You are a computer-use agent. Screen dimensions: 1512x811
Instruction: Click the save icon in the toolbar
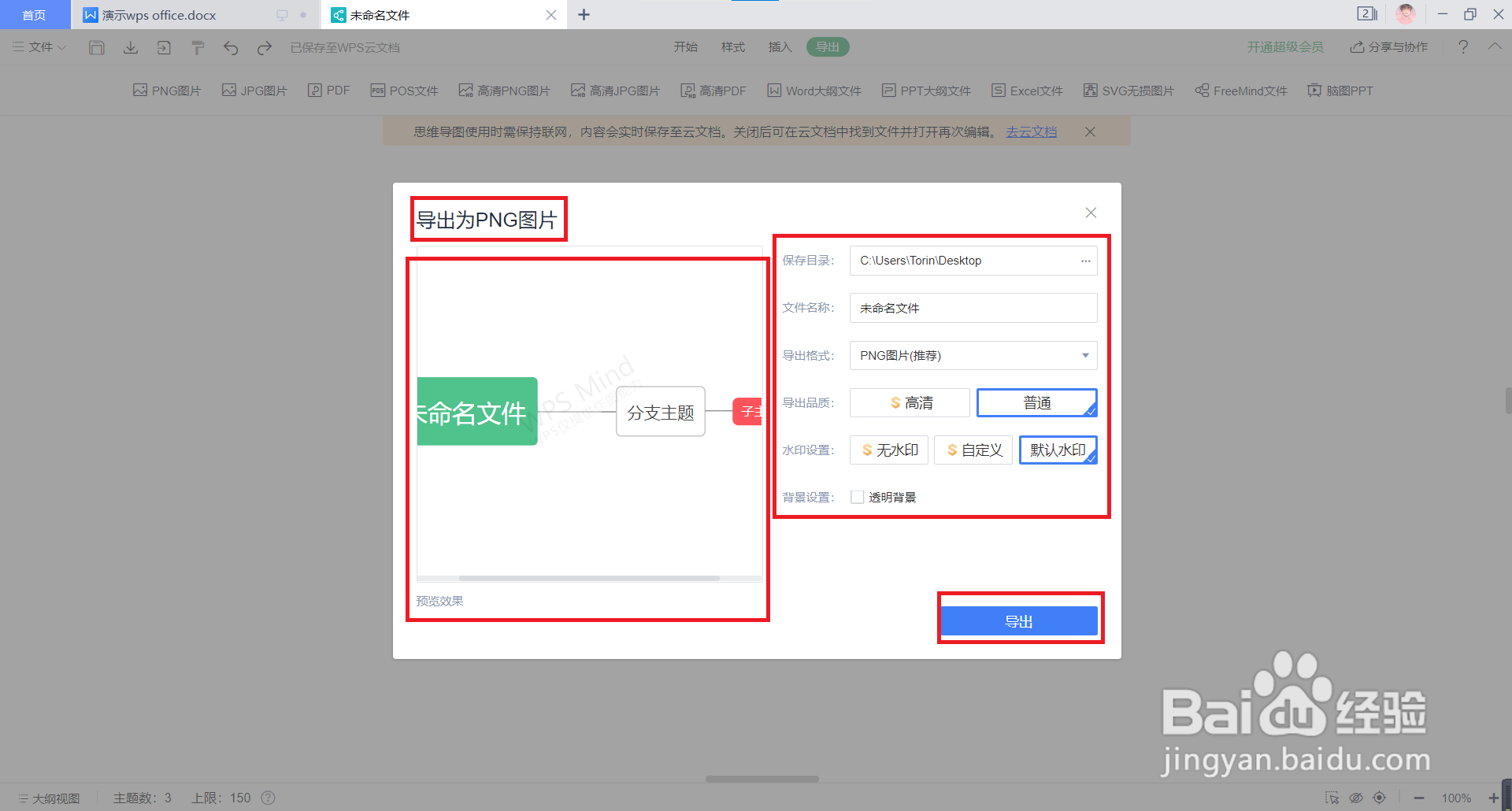(x=97, y=48)
